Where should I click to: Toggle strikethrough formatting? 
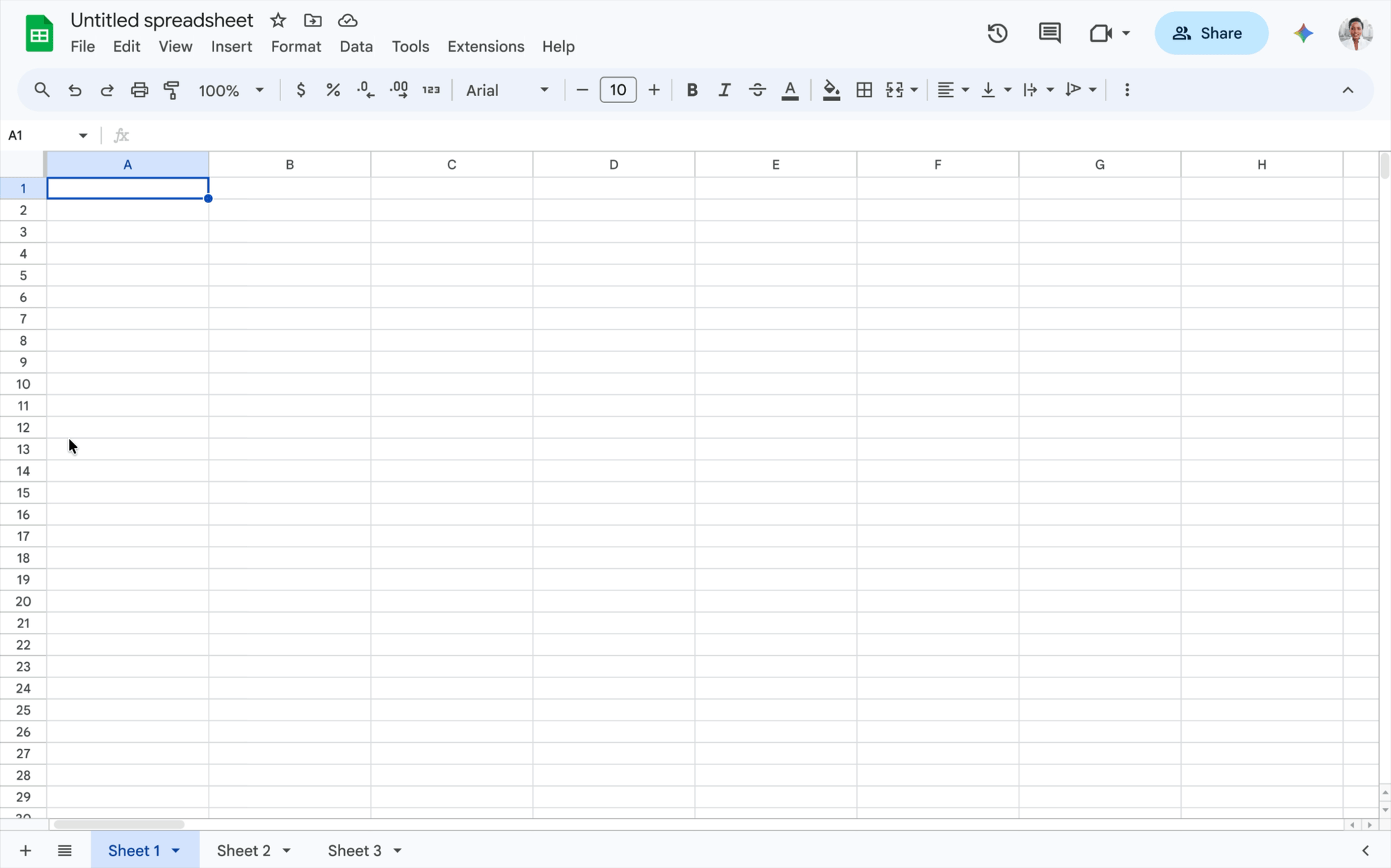pos(757,90)
